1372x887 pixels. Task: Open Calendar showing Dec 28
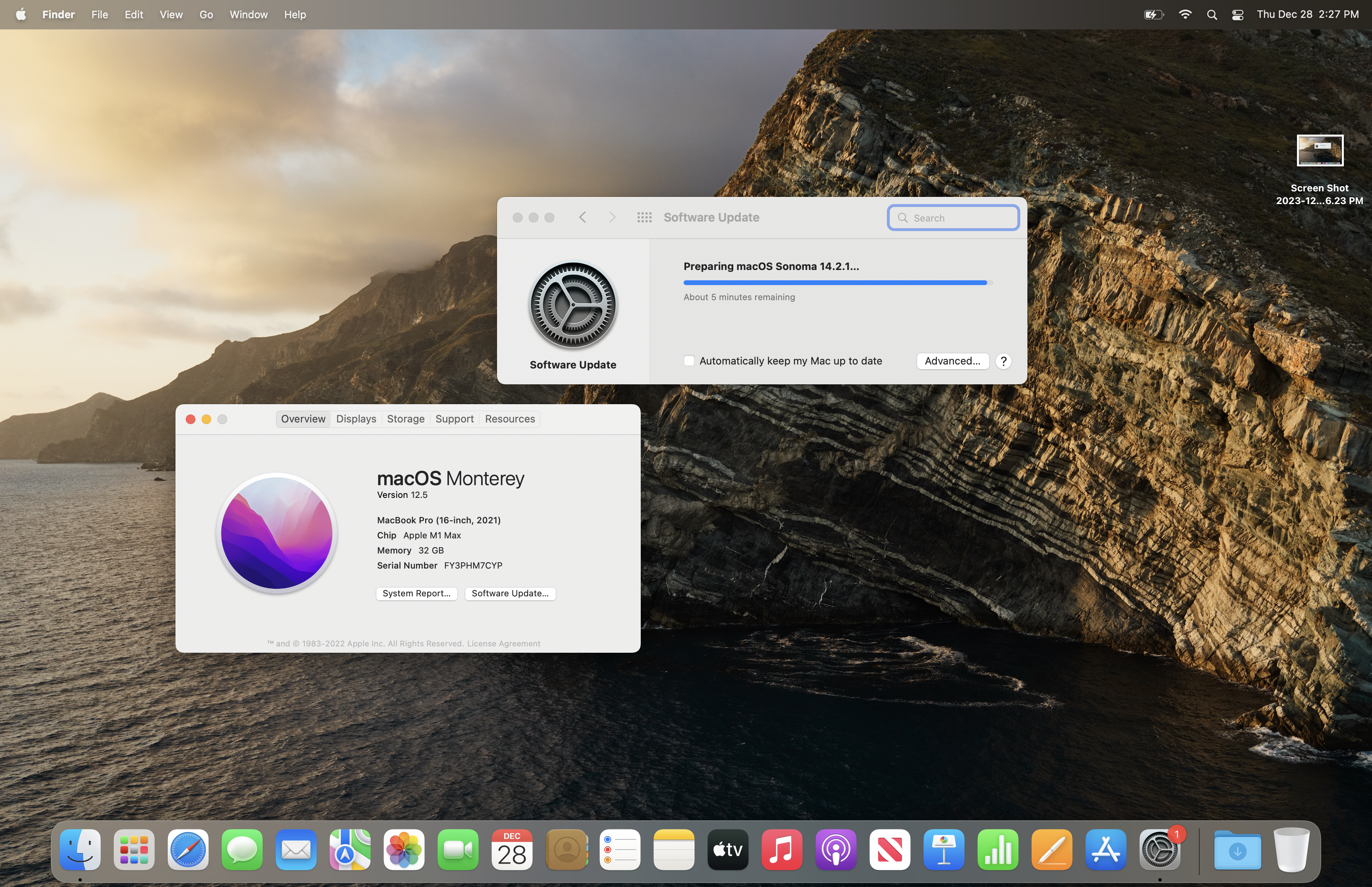pos(512,849)
